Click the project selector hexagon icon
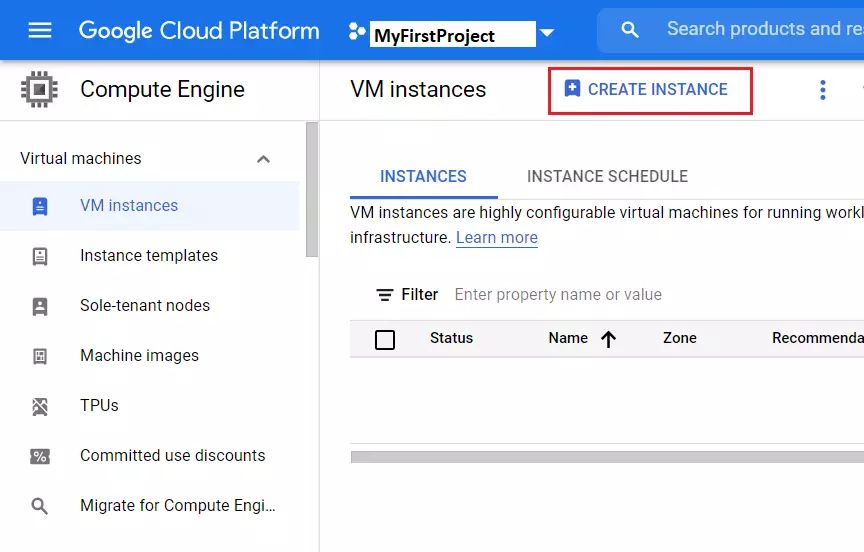Screen dimensions: 864x552 (357, 31)
